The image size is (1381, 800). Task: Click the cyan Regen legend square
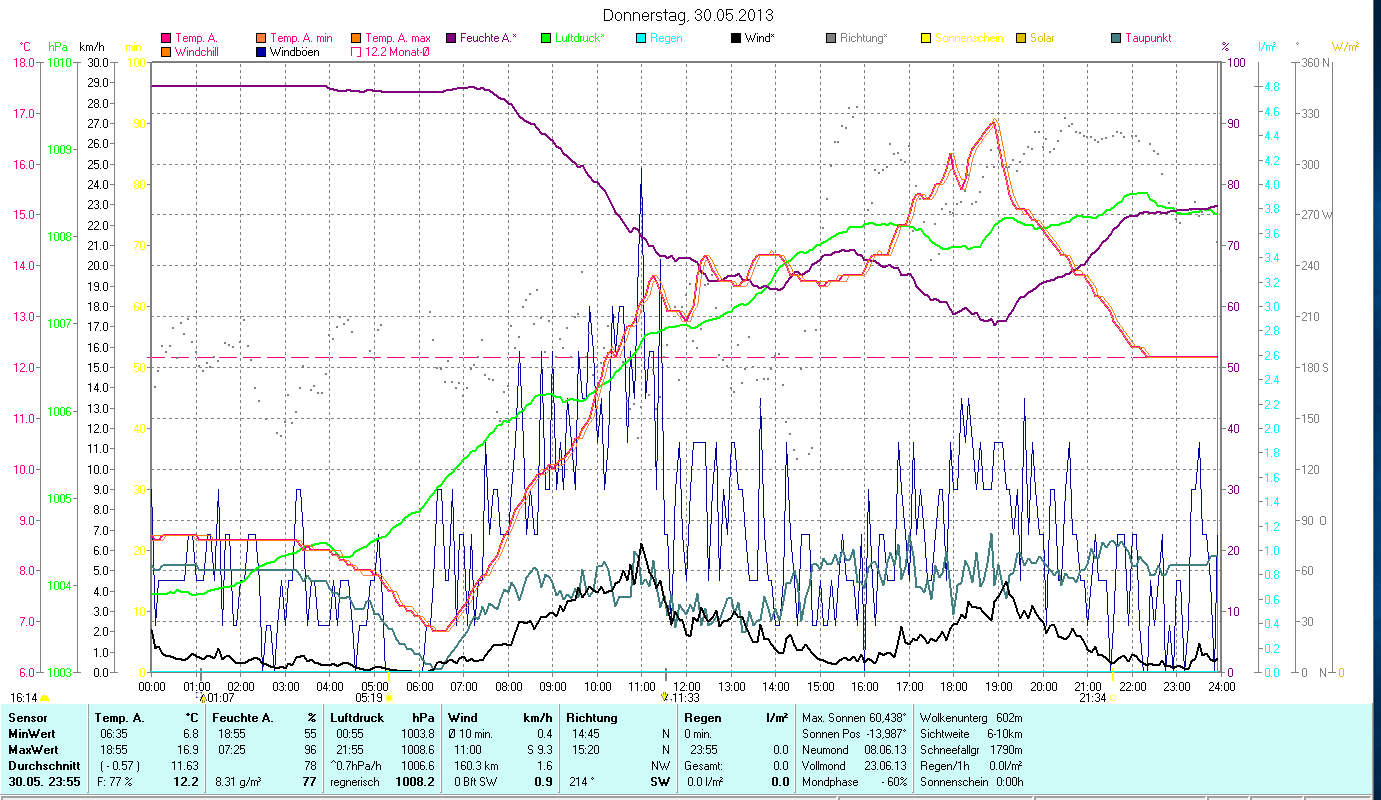(x=641, y=38)
